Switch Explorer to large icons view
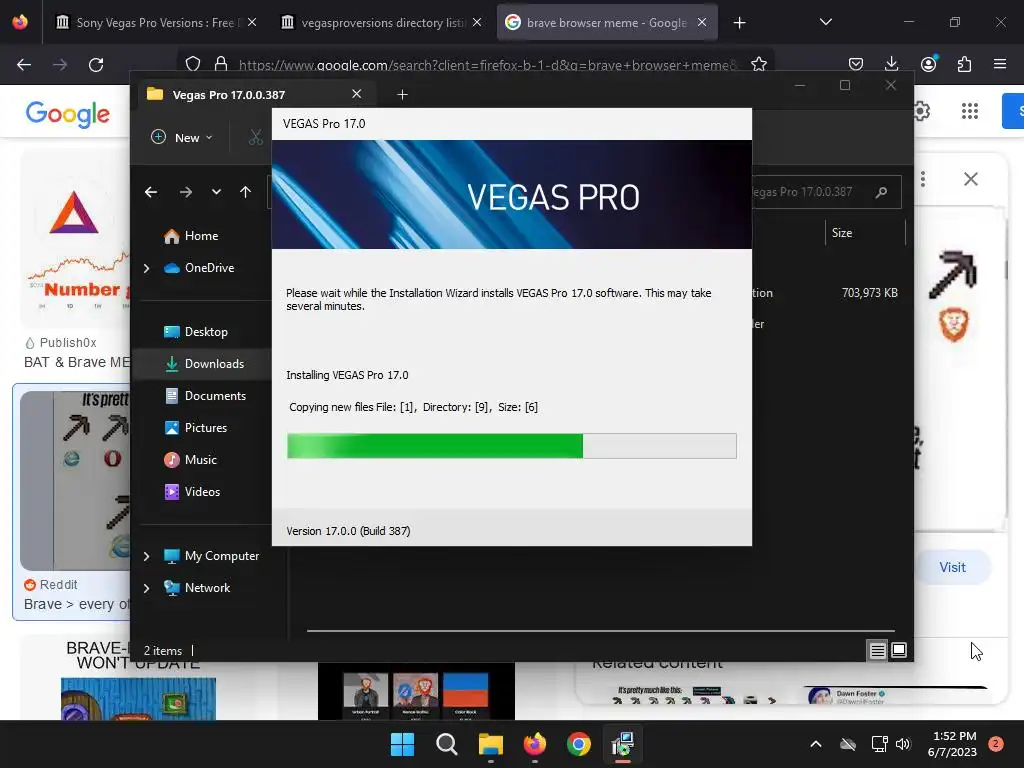This screenshot has height=768, width=1024. (899, 650)
